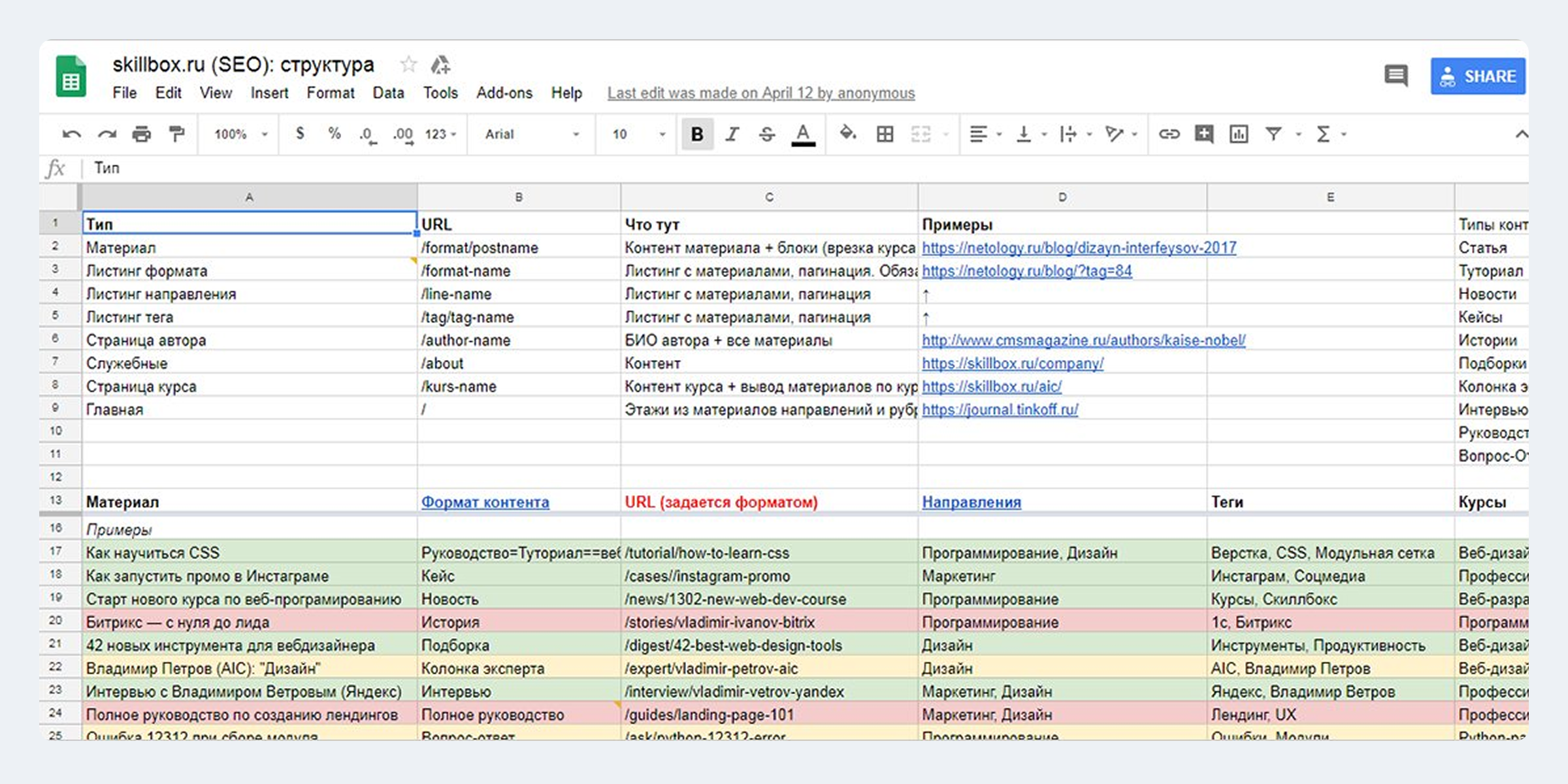1568x784 pixels.
Task: Click the Insert link icon
Action: 1169,135
